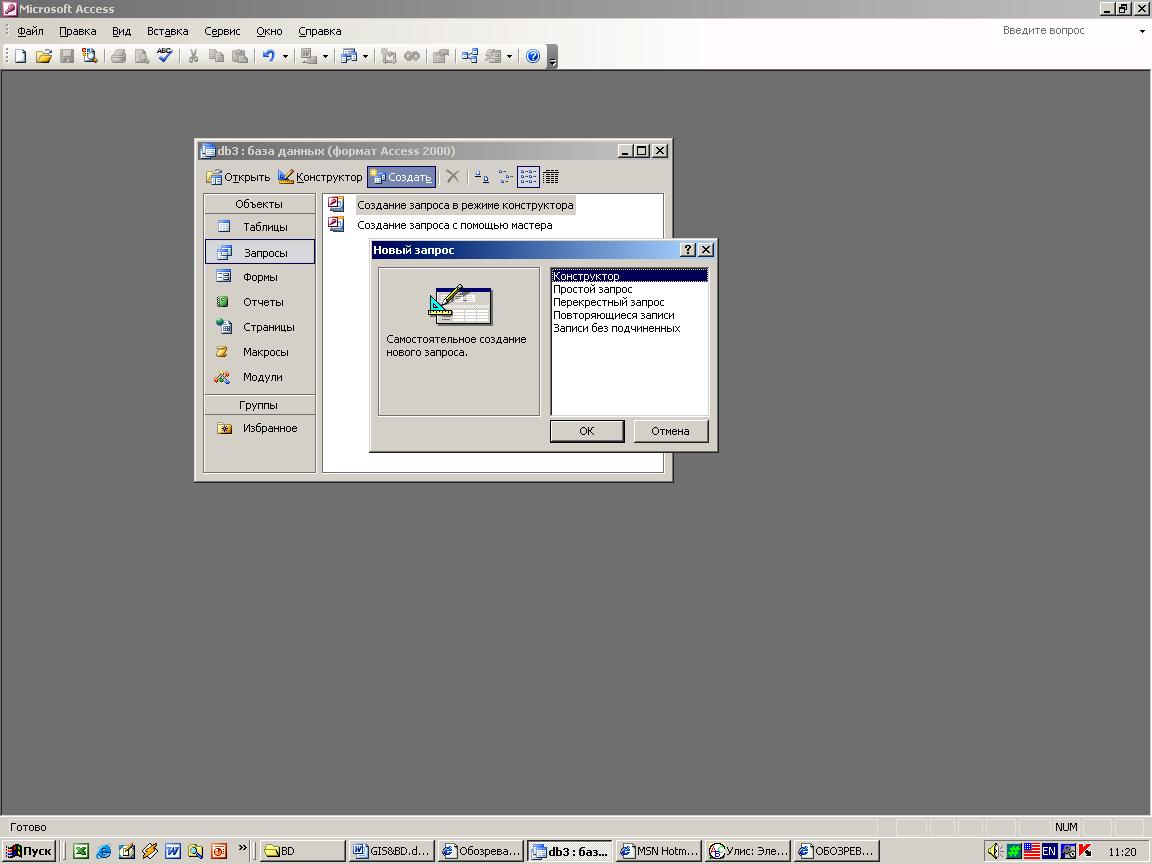Select Таблицы in Objects pane
The width and height of the screenshot is (1152, 864).
click(259, 227)
